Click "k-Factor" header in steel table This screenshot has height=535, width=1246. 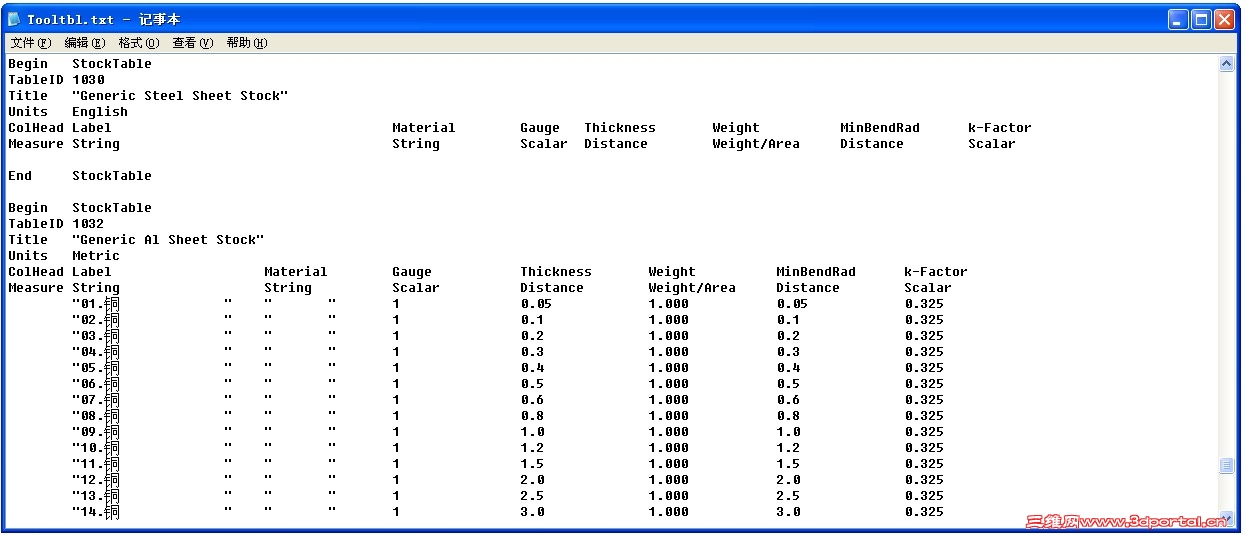pos(1000,128)
